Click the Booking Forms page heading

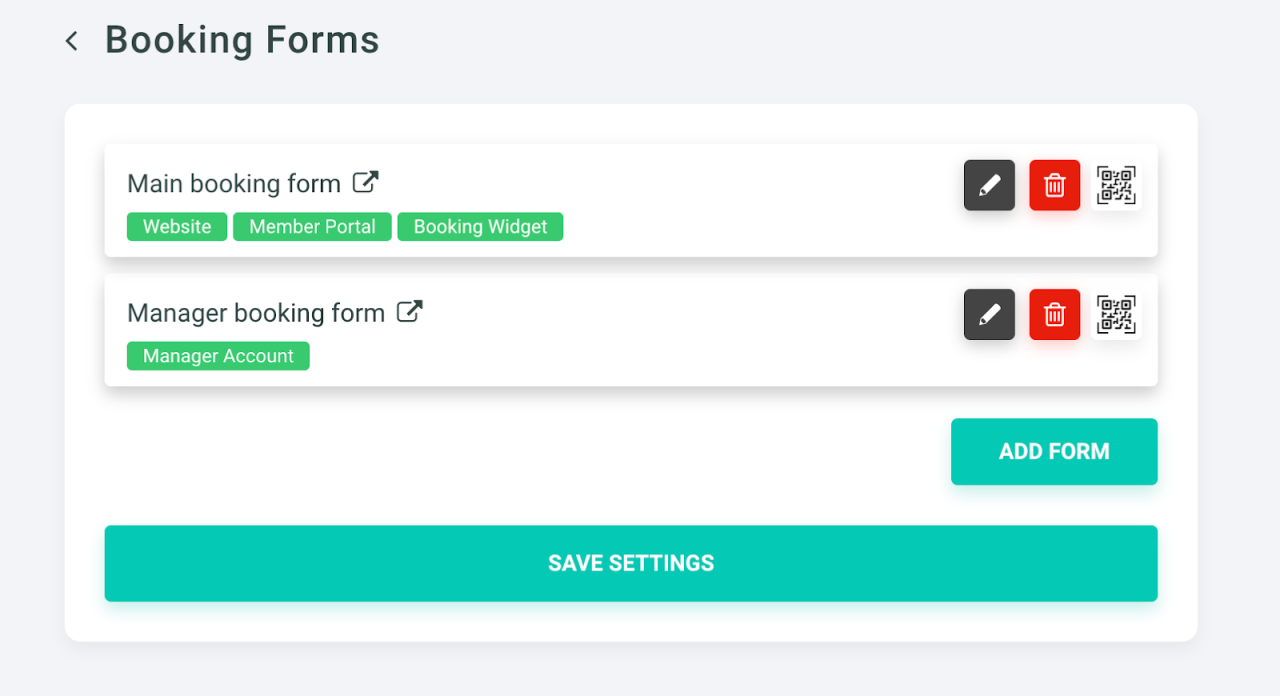tap(242, 41)
